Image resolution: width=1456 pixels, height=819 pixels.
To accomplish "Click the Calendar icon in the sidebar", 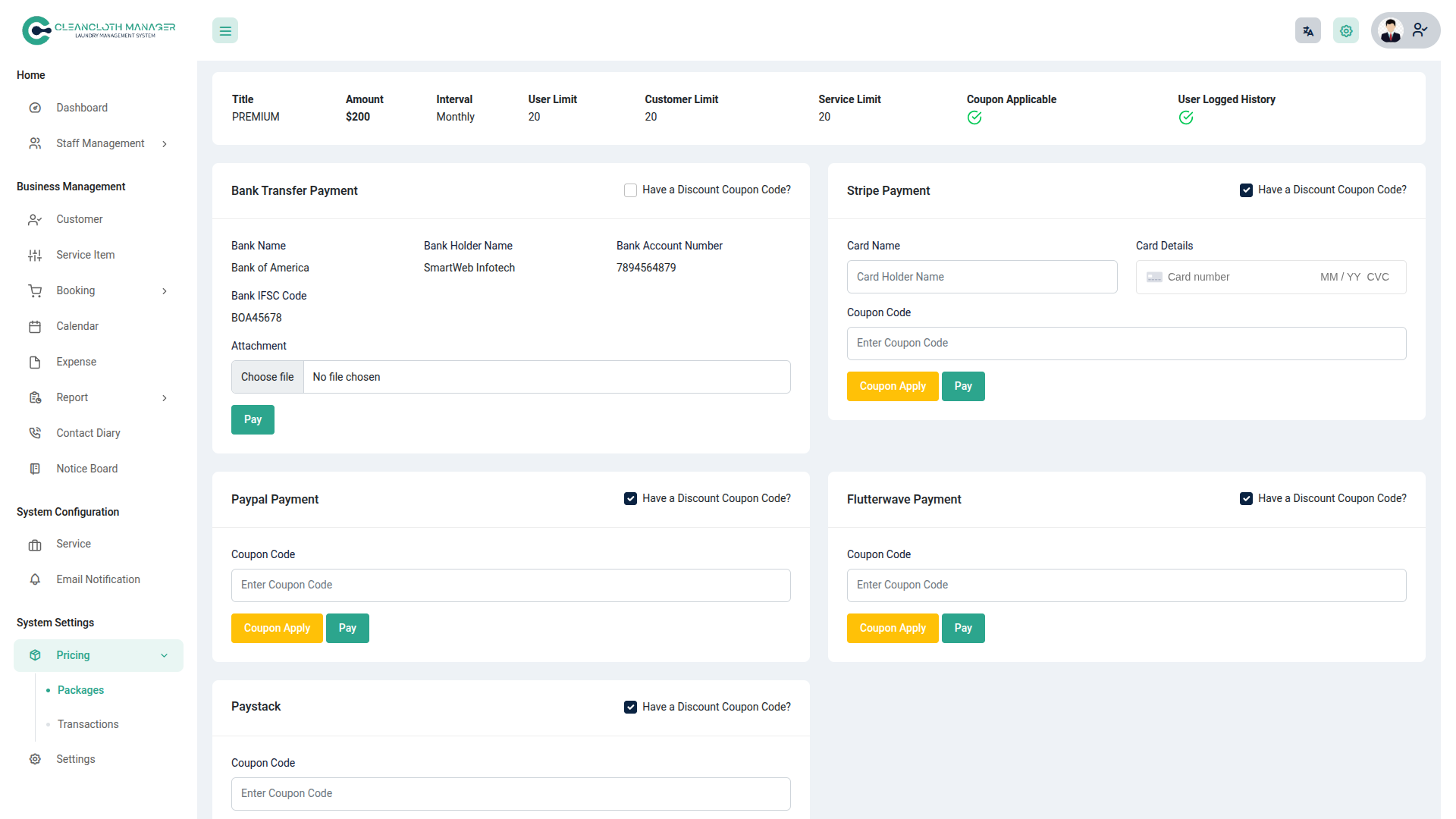I will click(x=35, y=327).
